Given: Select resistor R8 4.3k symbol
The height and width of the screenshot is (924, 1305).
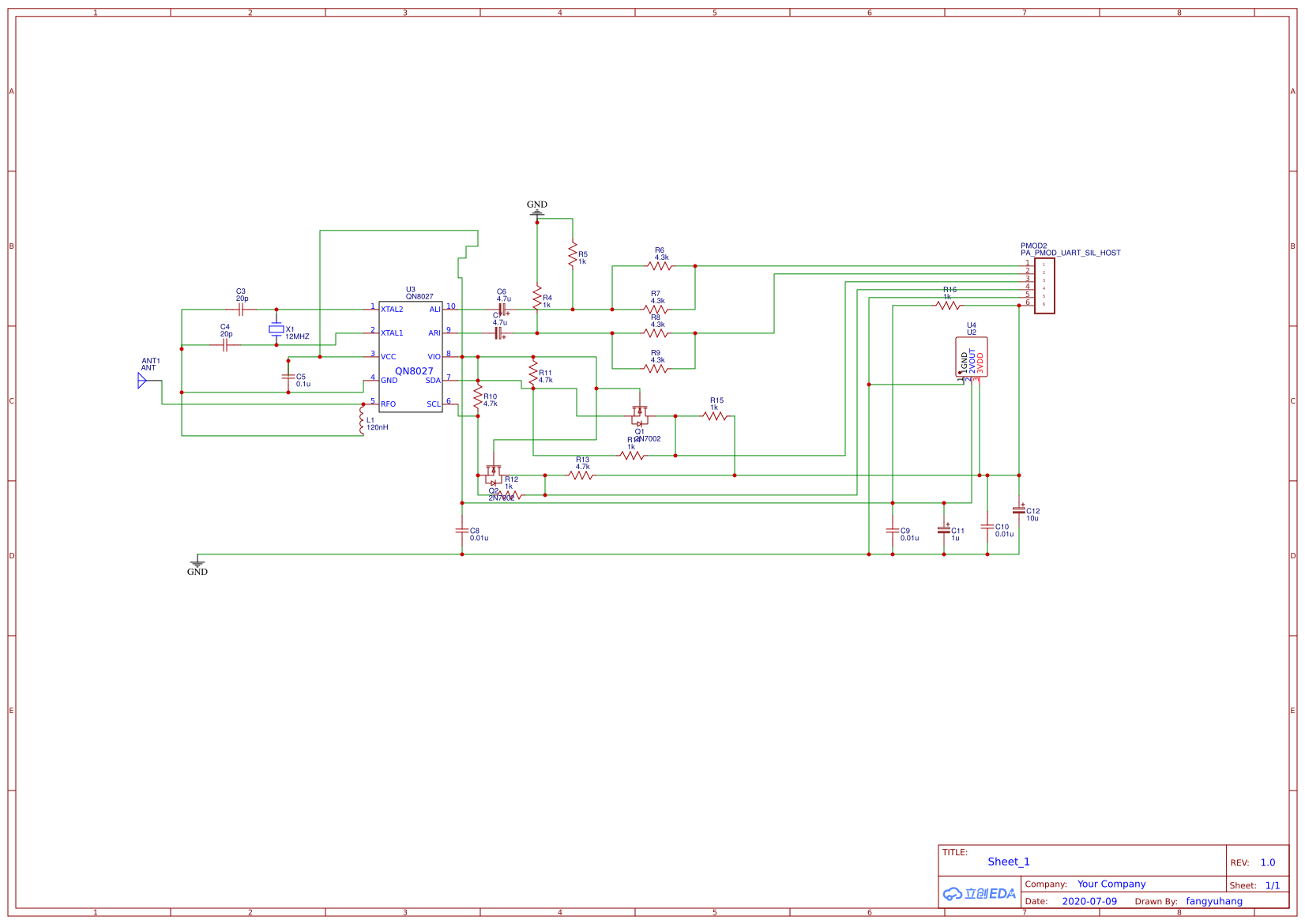Looking at the screenshot, I should (656, 333).
